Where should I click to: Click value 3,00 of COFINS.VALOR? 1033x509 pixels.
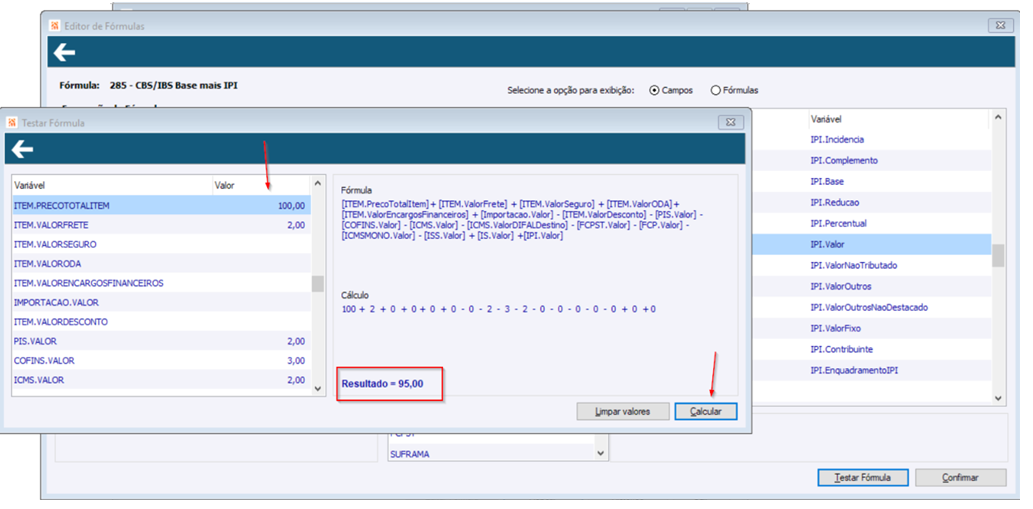pyautogui.click(x=296, y=361)
